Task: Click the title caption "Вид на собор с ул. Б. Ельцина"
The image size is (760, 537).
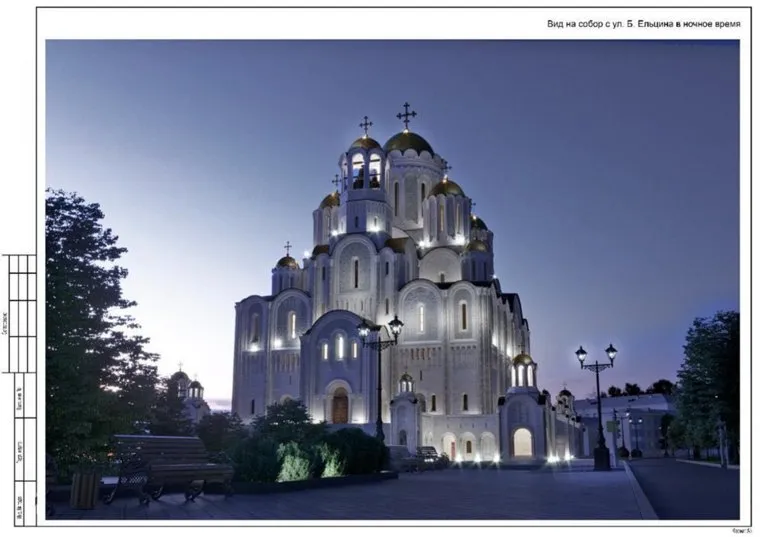Action: point(643,23)
